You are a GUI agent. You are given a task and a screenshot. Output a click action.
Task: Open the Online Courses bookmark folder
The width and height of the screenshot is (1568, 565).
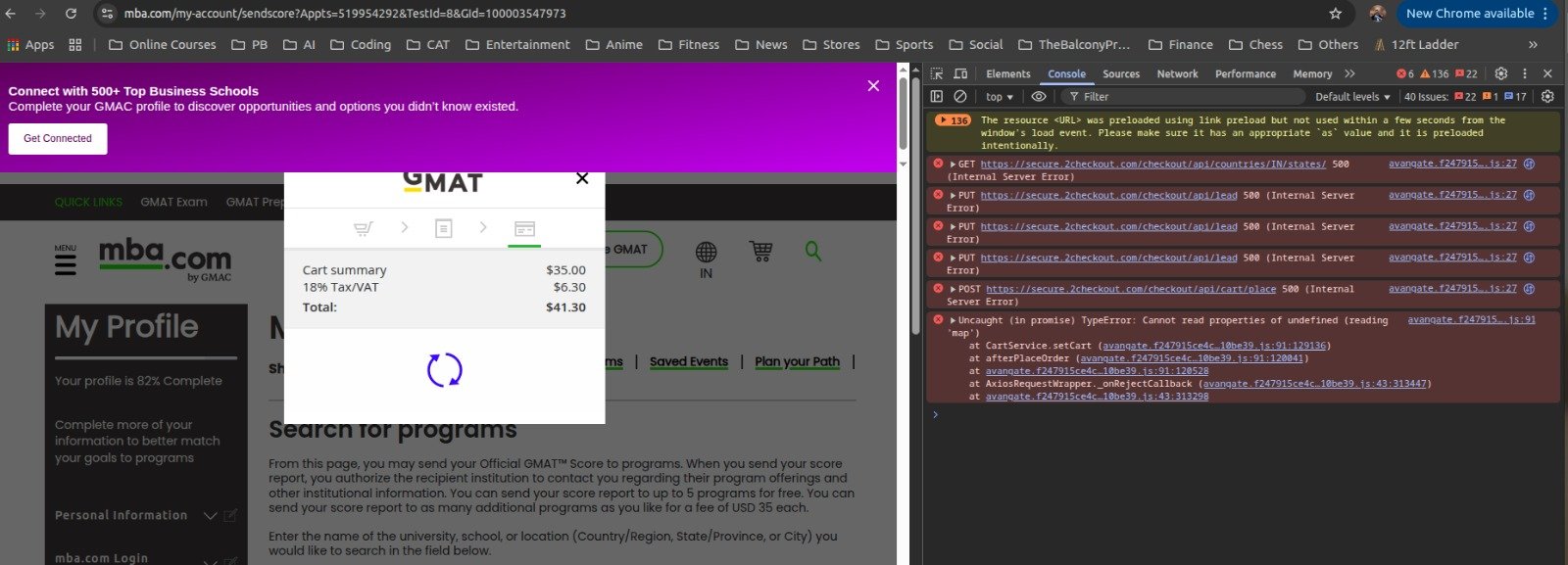(x=161, y=45)
